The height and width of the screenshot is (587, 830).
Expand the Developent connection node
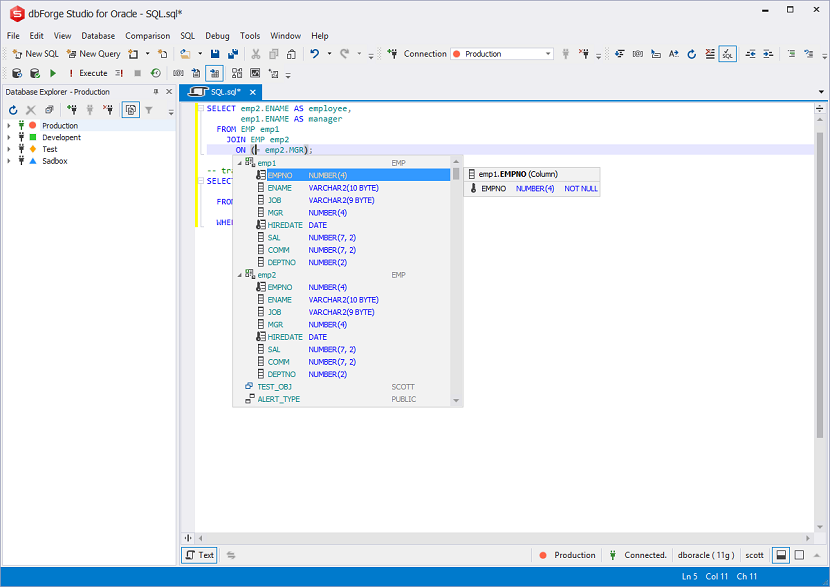click(x=8, y=137)
